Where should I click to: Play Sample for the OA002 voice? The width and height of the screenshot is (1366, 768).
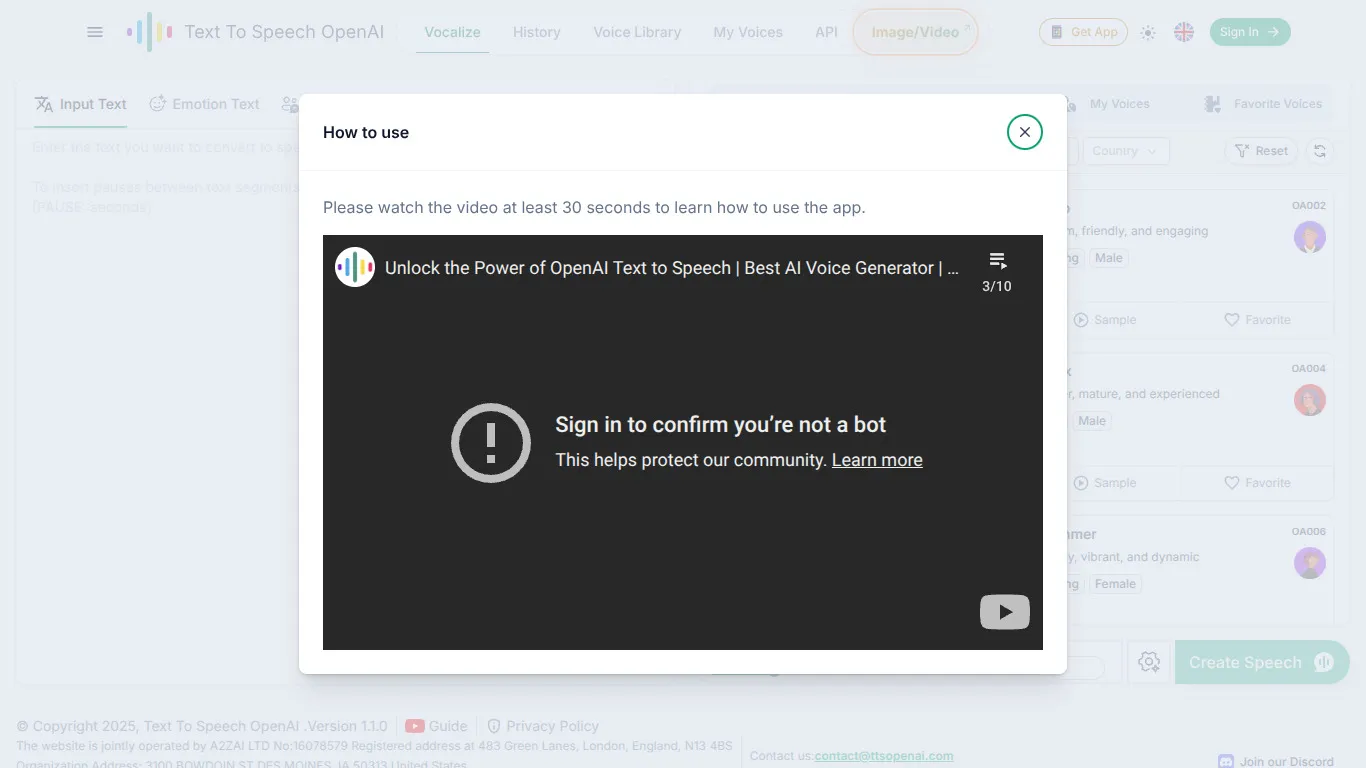pyautogui.click(x=1105, y=320)
